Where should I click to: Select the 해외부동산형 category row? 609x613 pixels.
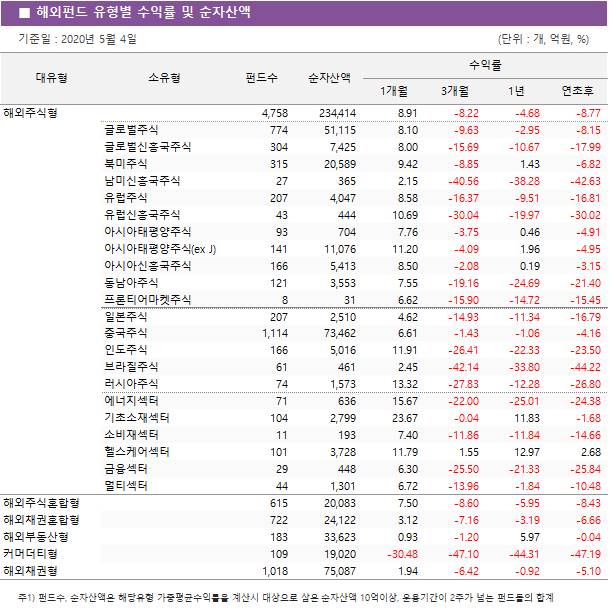[36, 536]
